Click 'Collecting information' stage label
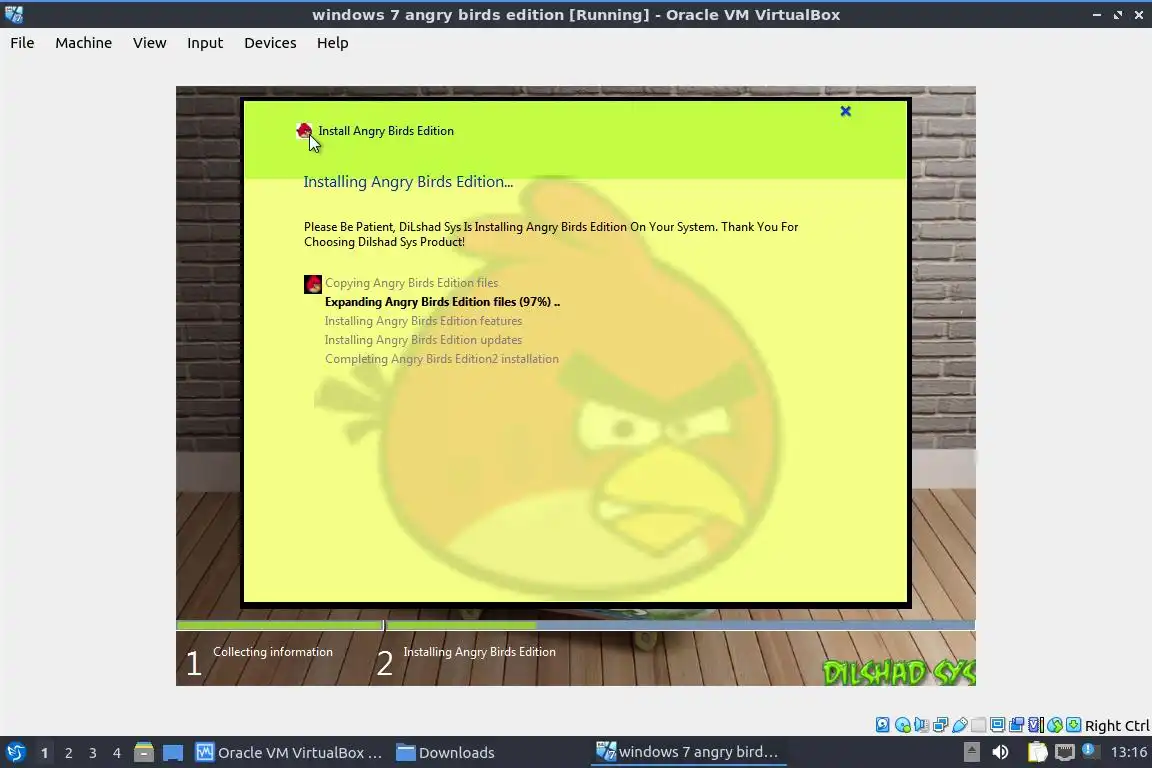 [x=273, y=652]
